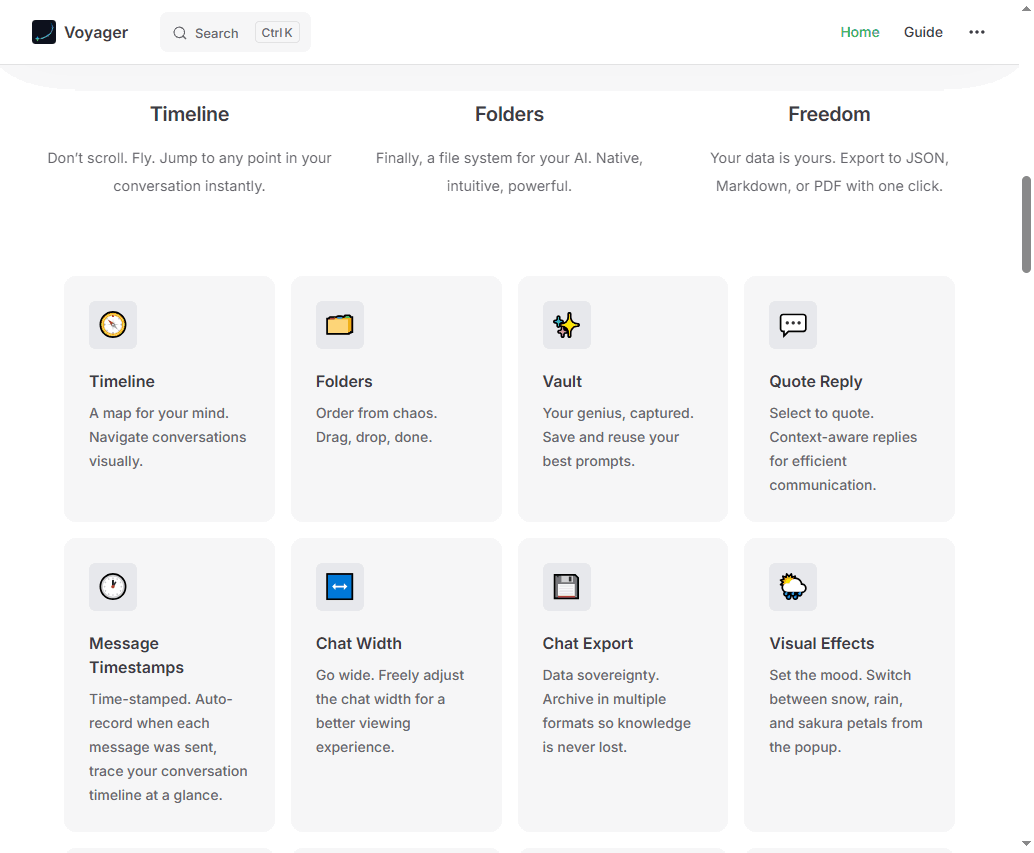Click the Vault sparkles icon

pos(566,325)
